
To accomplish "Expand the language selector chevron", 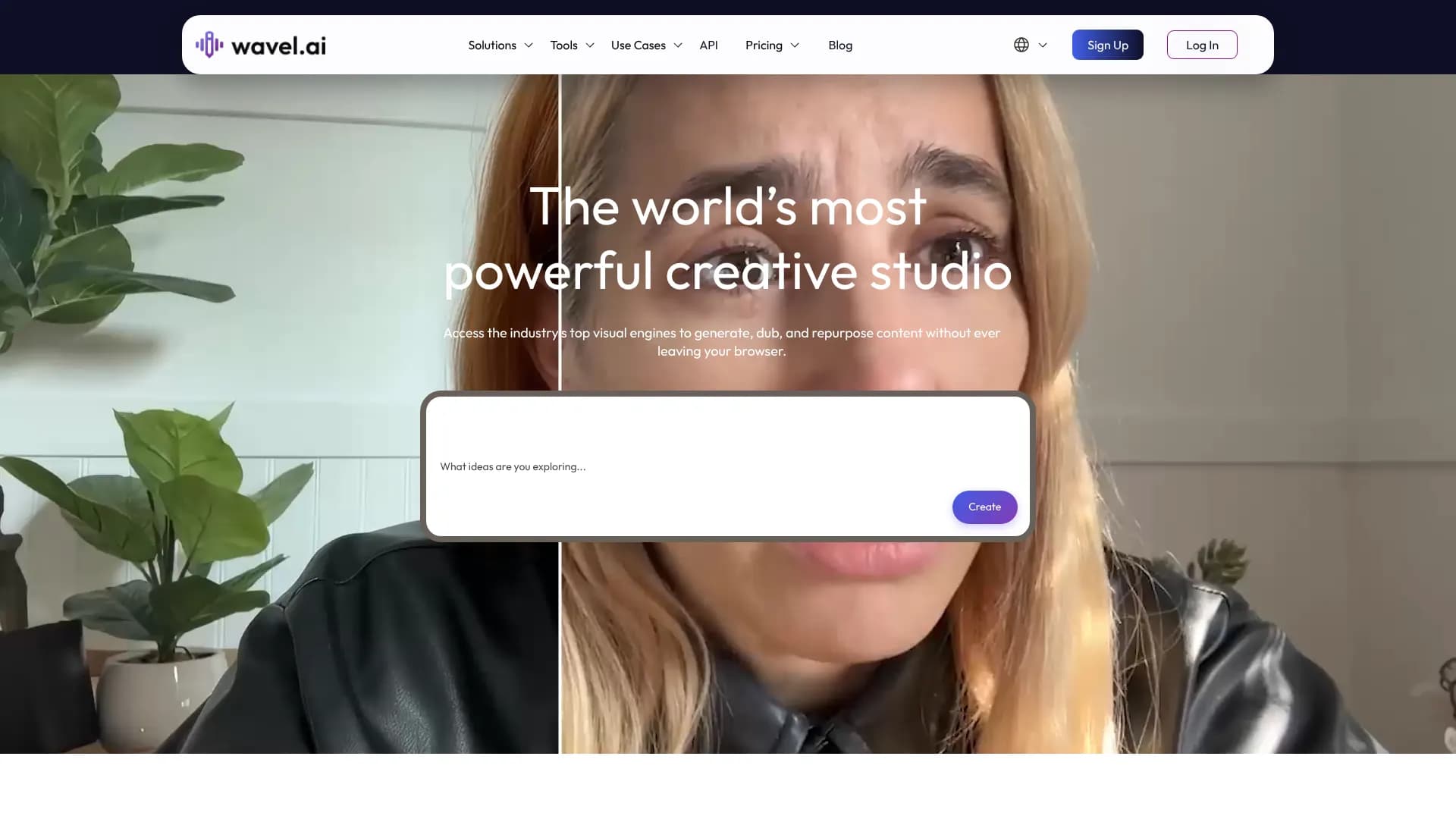I will click(x=1043, y=45).
